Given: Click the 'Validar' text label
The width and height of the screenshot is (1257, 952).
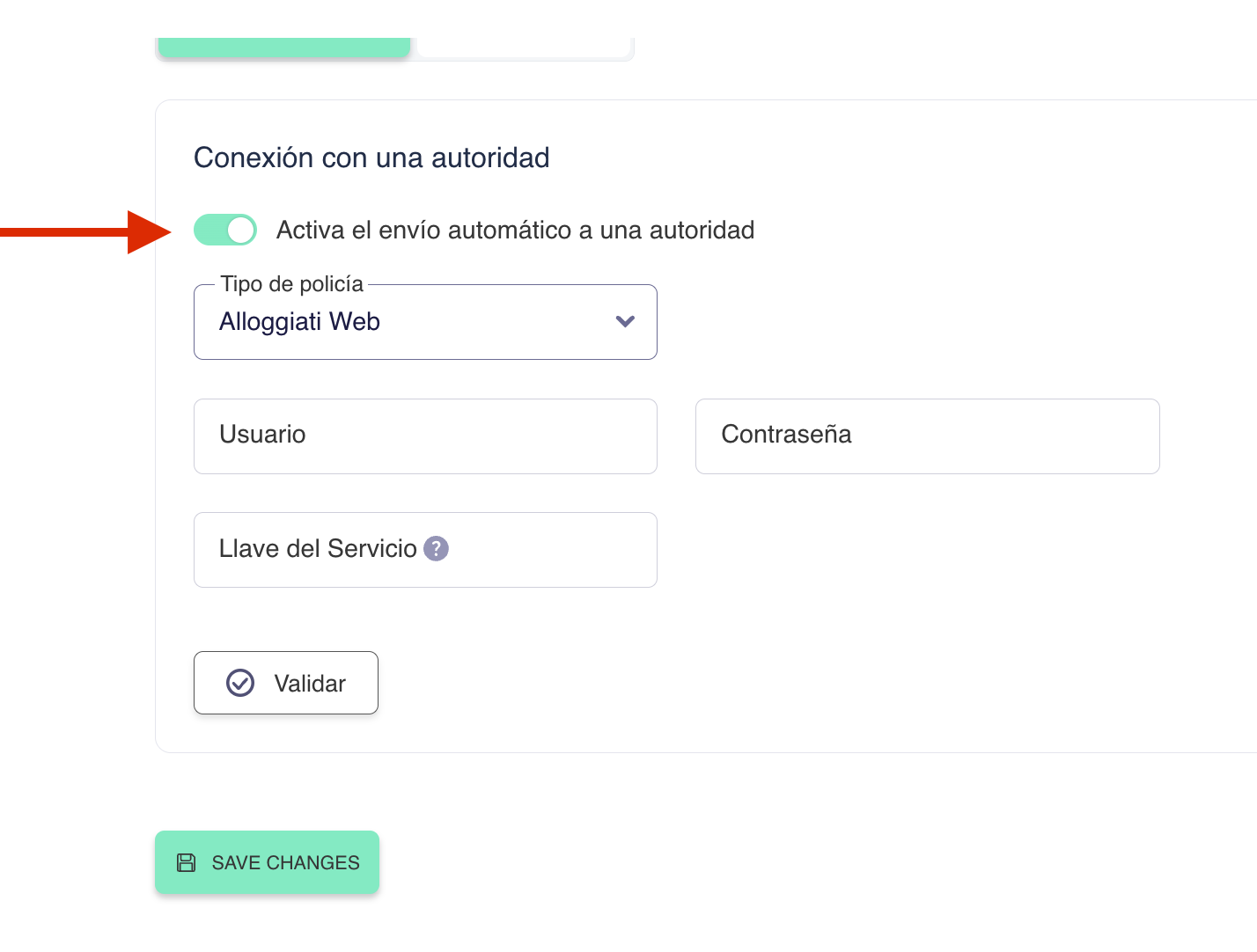Looking at the screenshot, I should (x=310, y=684).
